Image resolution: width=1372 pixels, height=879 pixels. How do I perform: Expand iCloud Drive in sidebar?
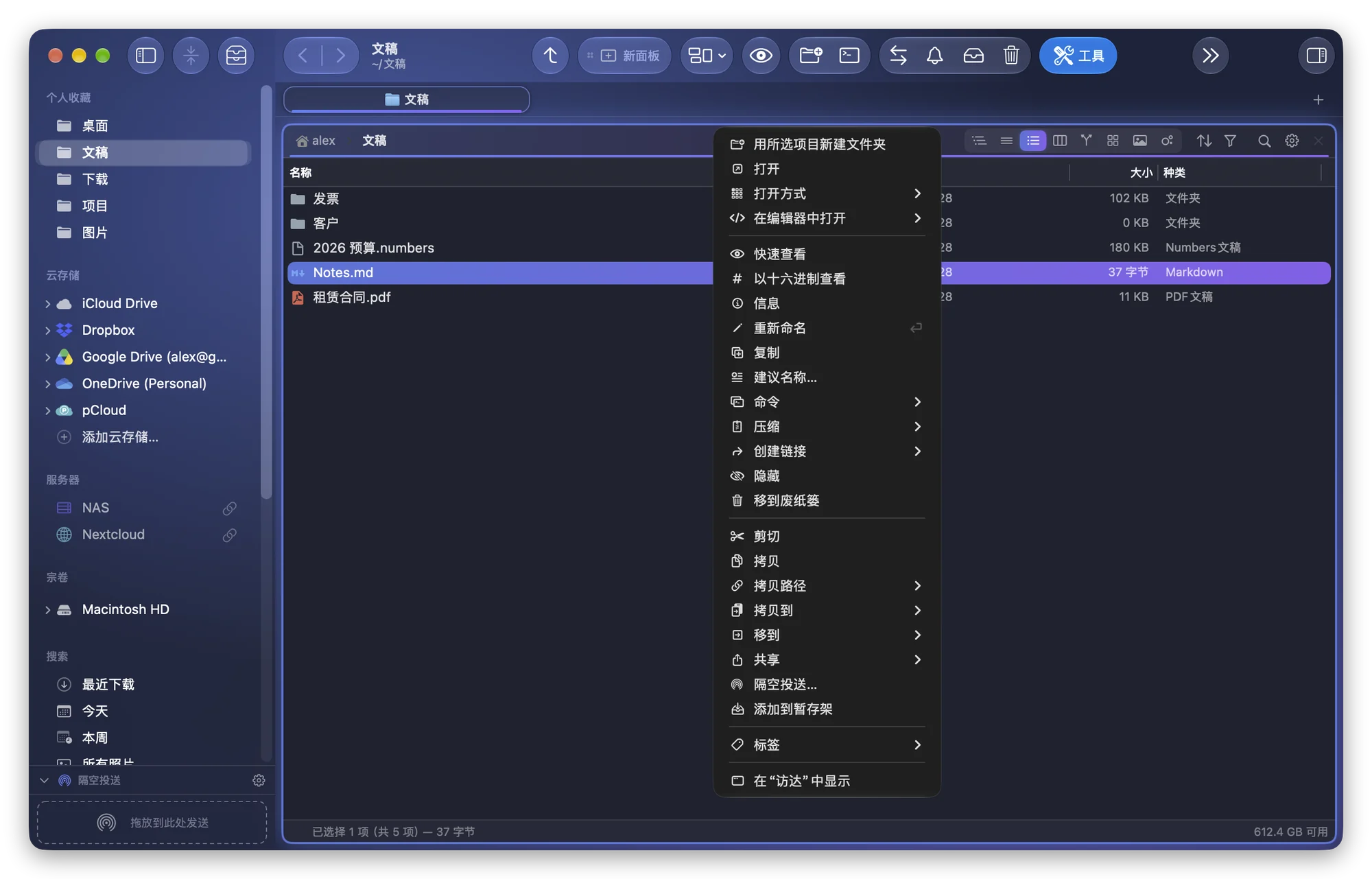(47, 304)
